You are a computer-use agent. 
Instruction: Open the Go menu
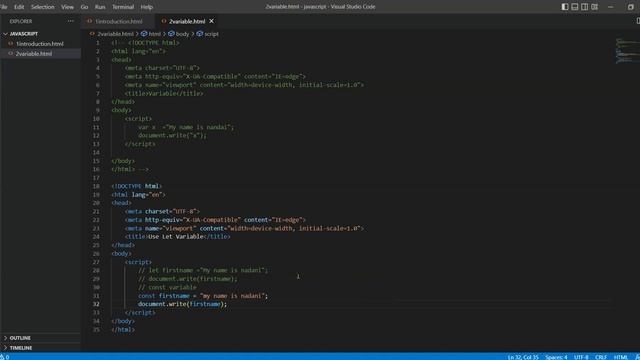point(84,7)
